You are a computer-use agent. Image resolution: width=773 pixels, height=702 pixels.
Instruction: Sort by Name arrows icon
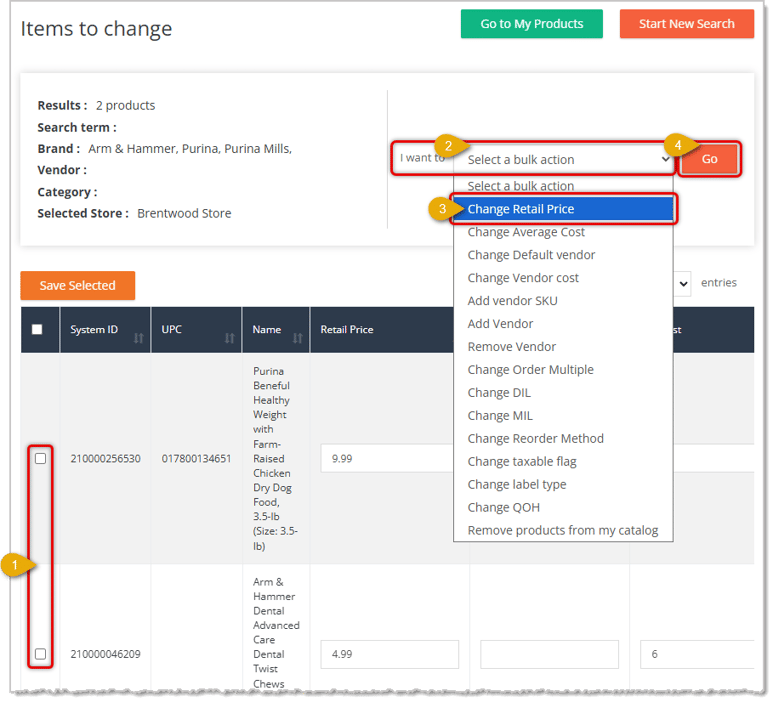(x=299, y=340)
